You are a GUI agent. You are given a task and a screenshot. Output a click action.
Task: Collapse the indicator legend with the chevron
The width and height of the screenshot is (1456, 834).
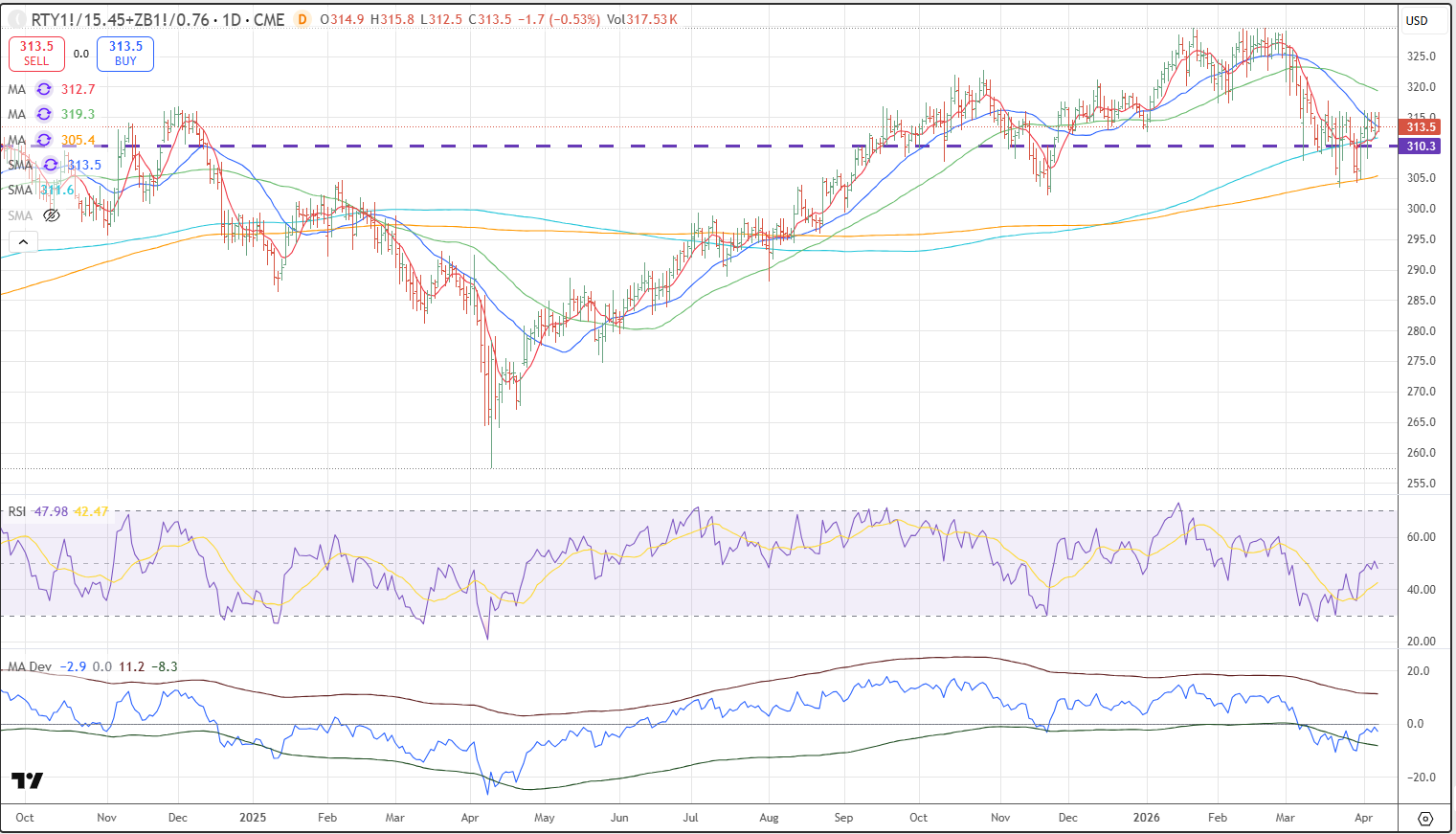click(x=23, y=242)
